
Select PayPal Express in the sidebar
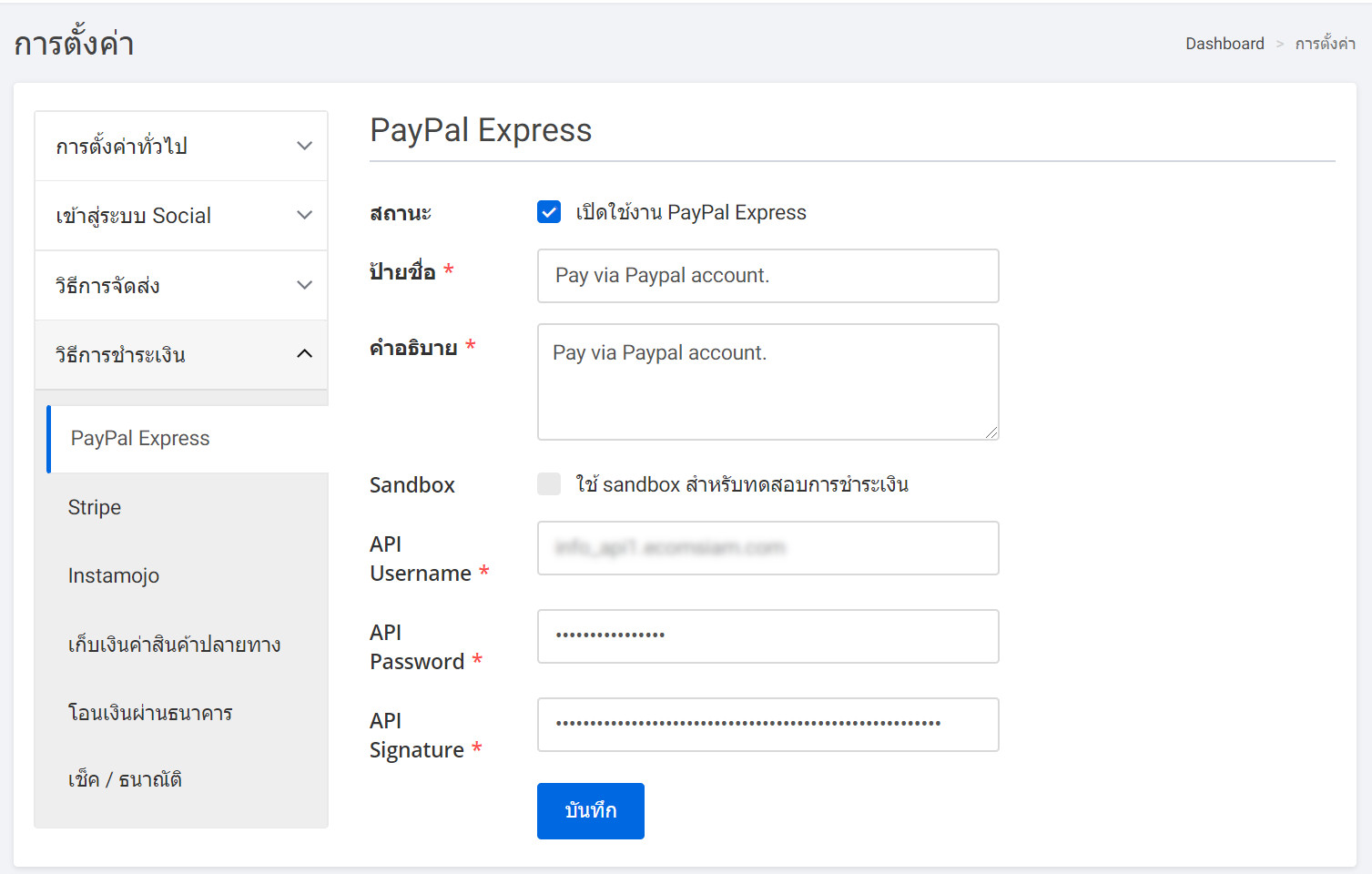coord(188,439)
